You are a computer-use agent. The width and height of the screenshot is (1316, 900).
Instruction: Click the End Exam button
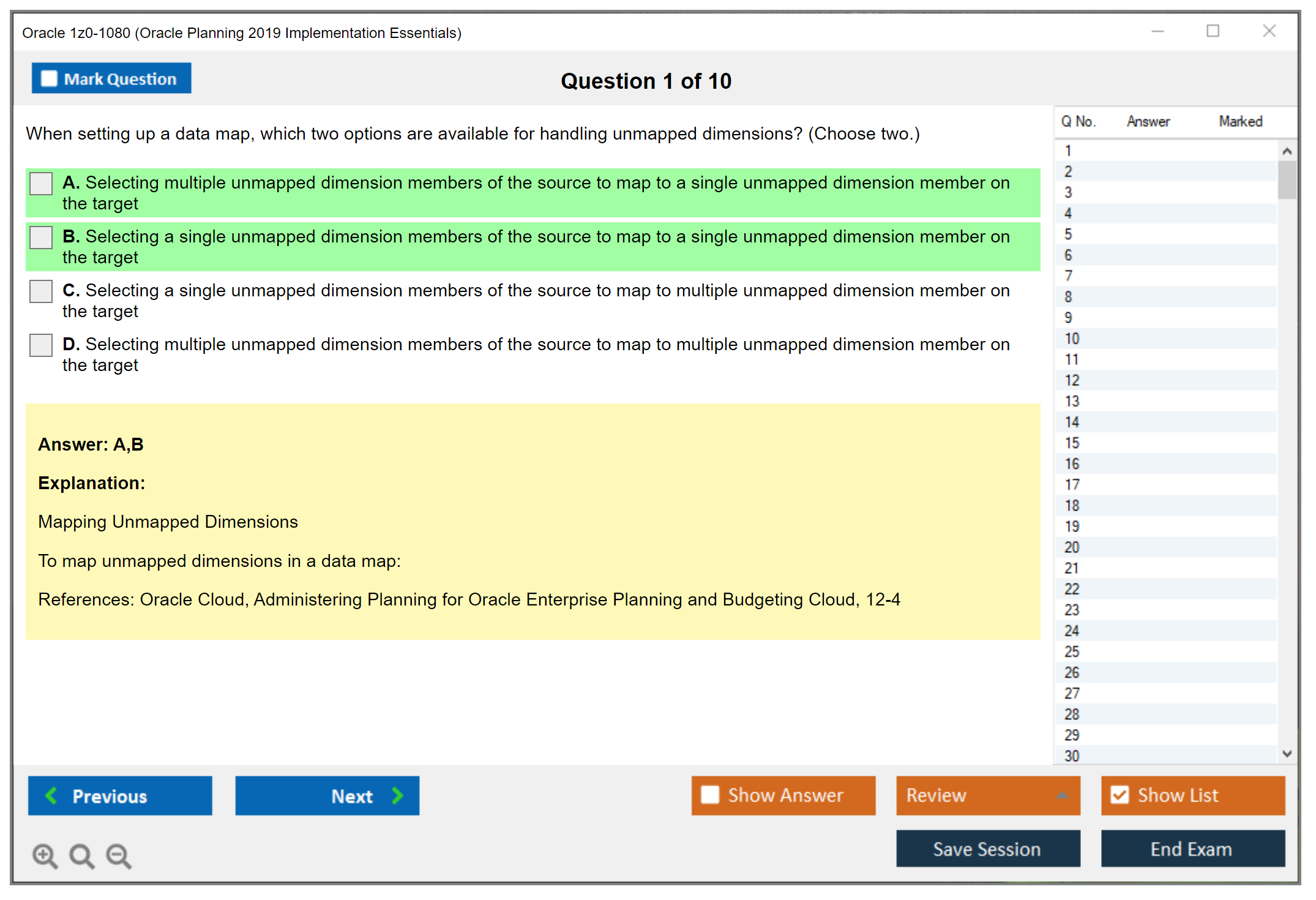[1192, 849]
